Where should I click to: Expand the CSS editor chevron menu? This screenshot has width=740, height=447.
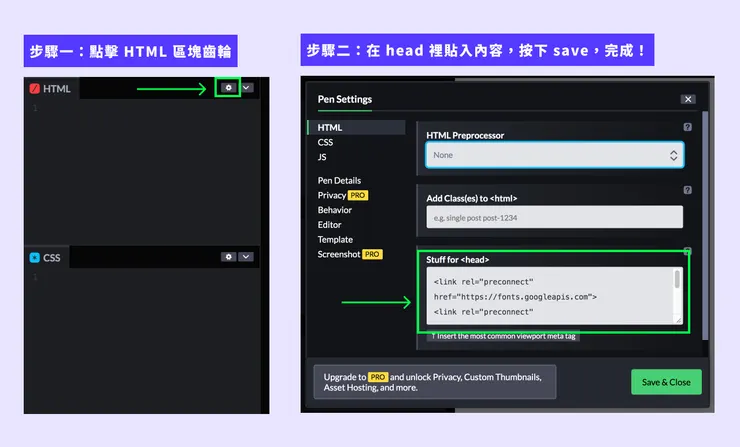[246, 257]
